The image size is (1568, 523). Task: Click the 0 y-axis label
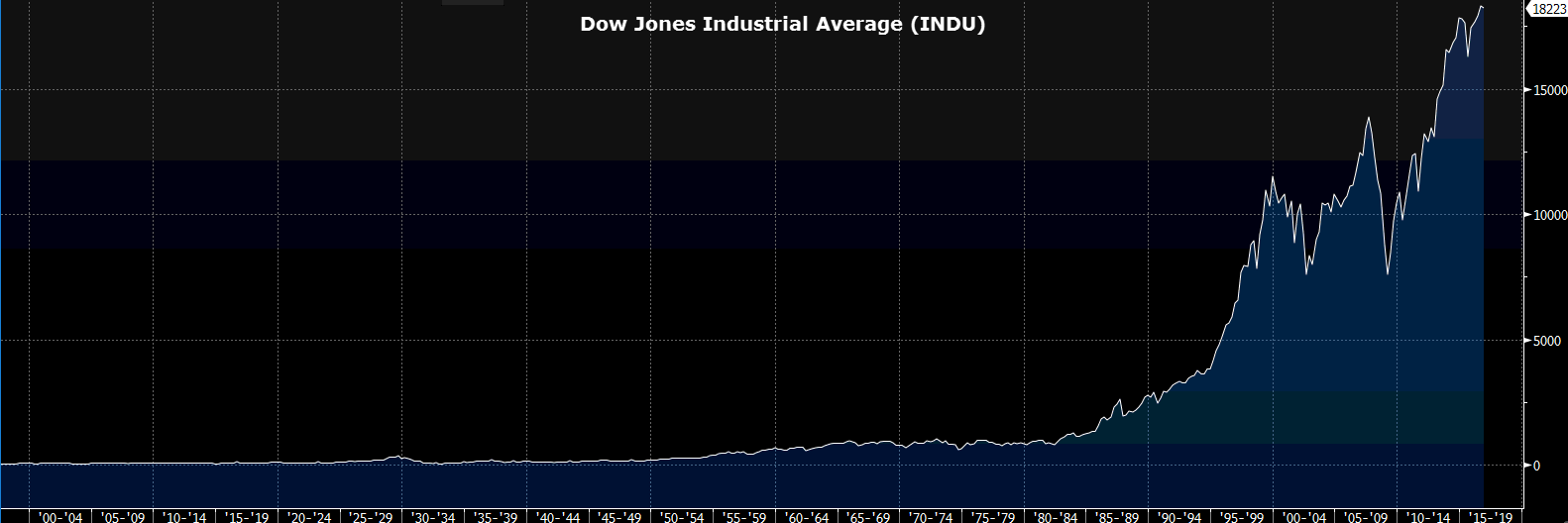pyautogui.click(x=1536, y=466)
